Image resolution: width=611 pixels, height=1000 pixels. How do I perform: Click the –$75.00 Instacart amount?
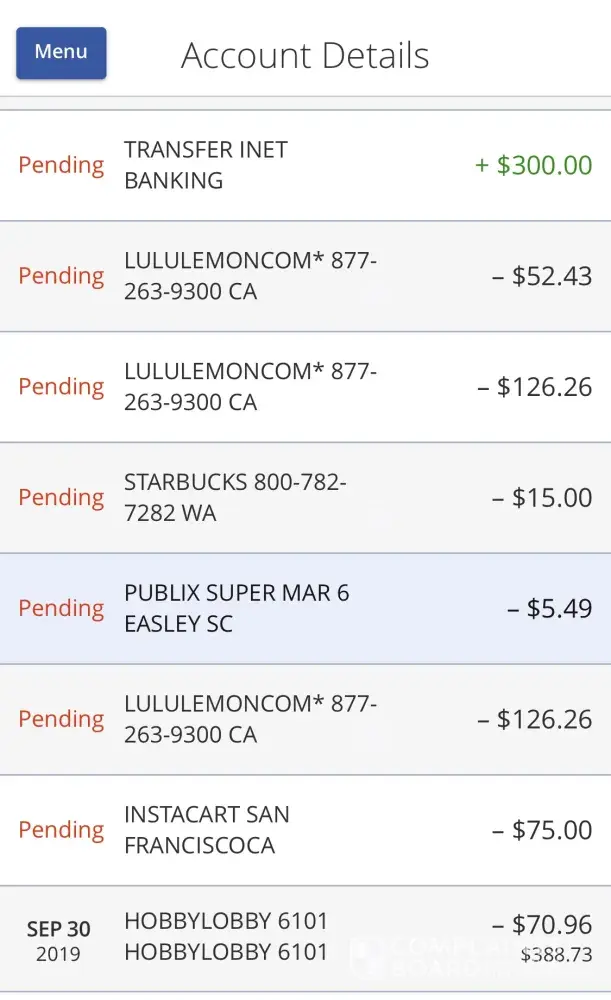coord(541,830)
